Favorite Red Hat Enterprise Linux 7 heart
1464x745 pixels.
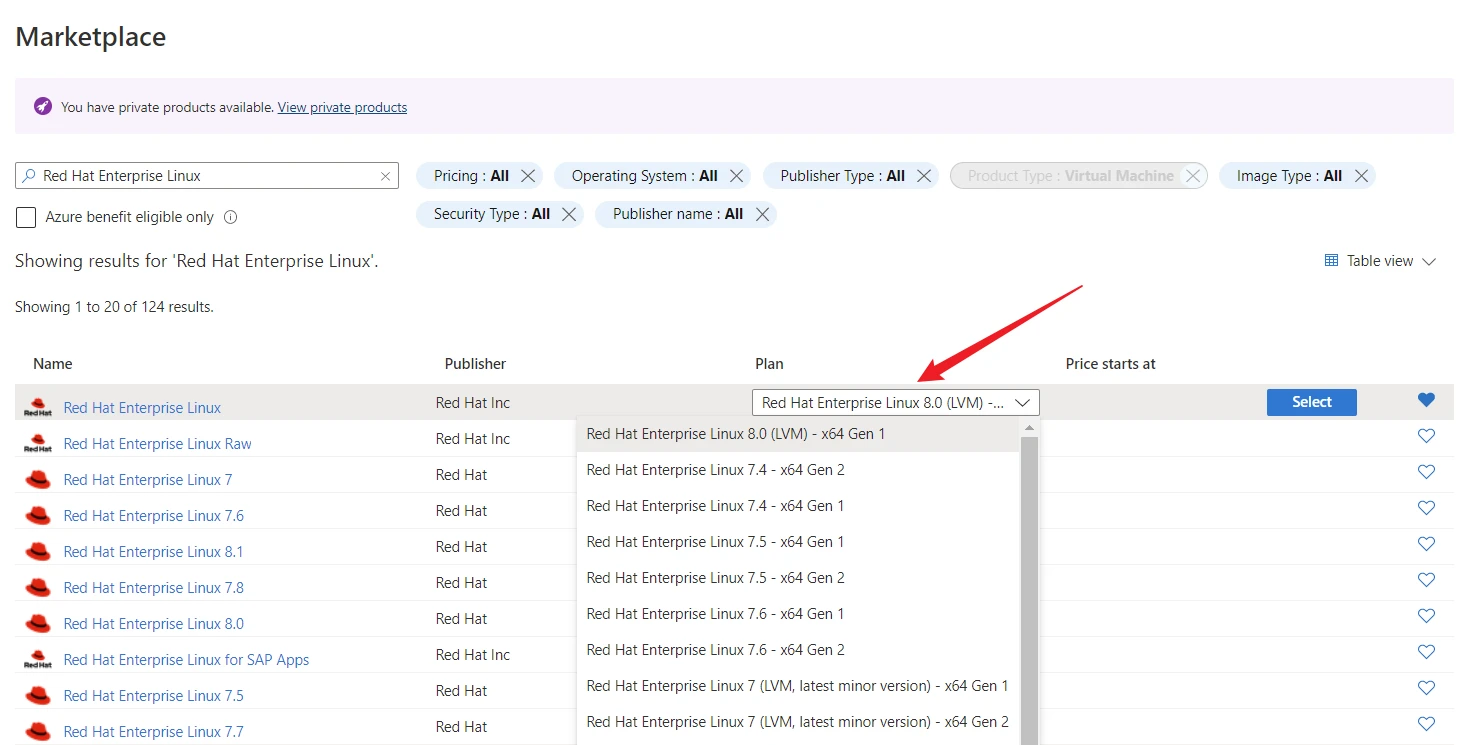point(1426,472)
